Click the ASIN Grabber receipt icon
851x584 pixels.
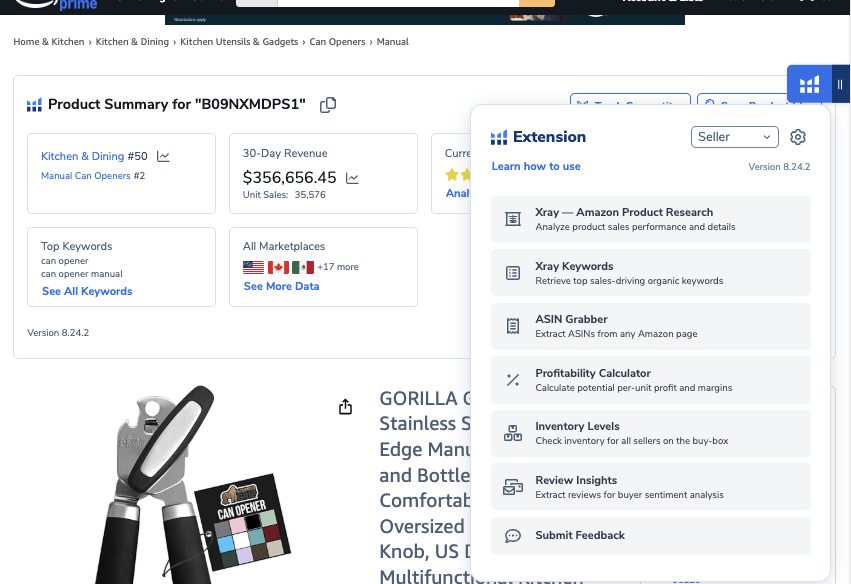[513, 326]
